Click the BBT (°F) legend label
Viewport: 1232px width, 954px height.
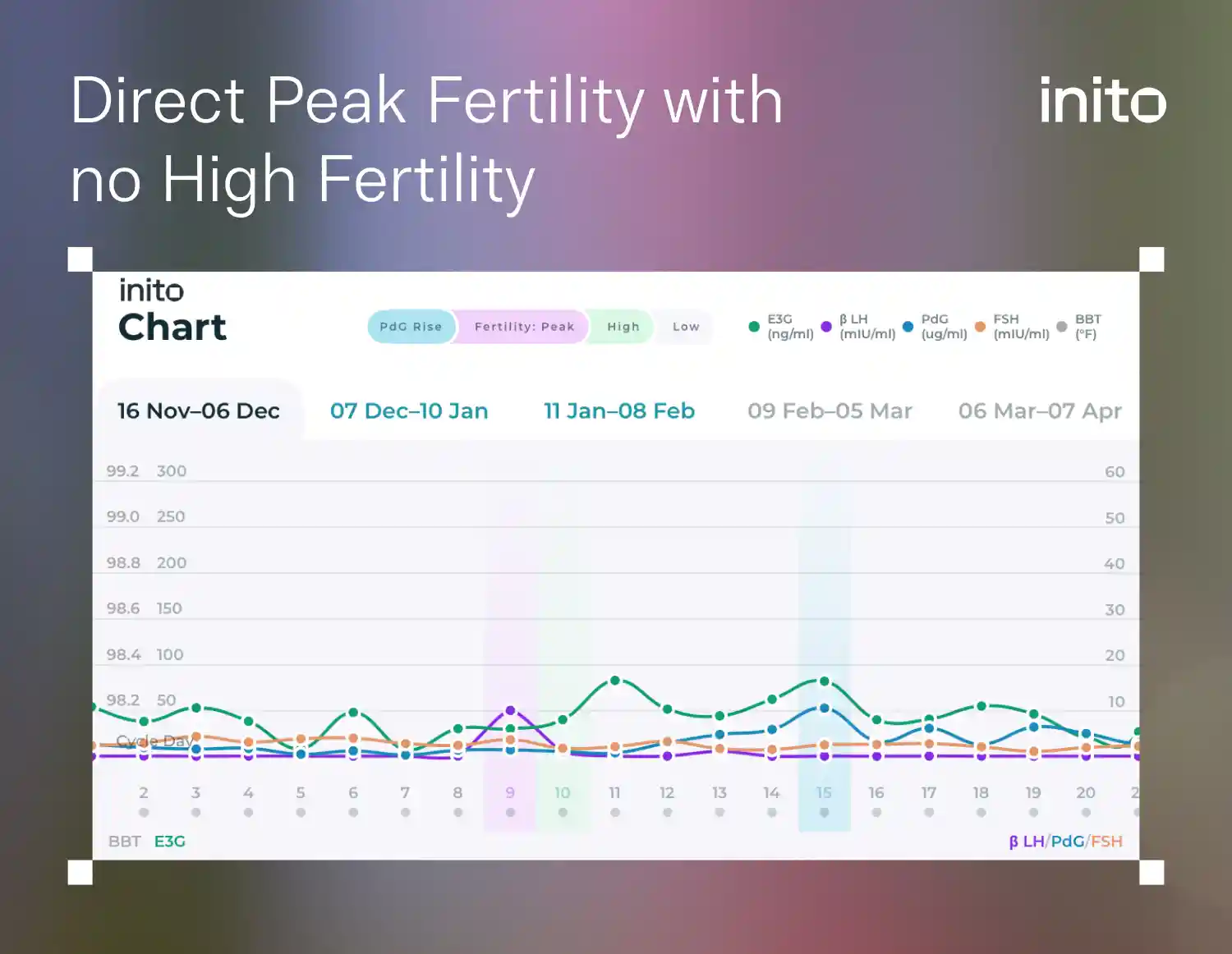point(1088,327)
